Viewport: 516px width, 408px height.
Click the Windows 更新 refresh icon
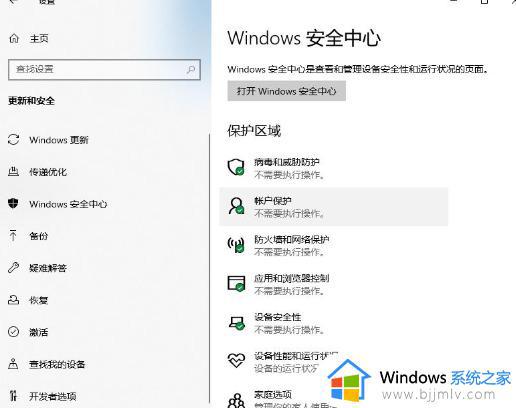[14, 140]
